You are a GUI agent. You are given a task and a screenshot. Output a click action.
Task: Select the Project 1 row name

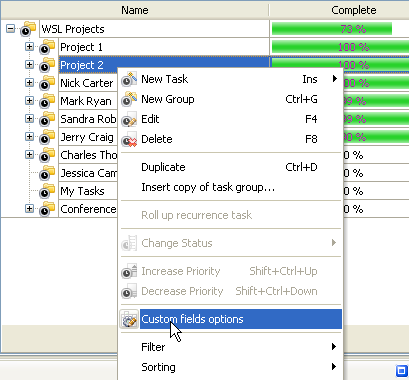81,47
